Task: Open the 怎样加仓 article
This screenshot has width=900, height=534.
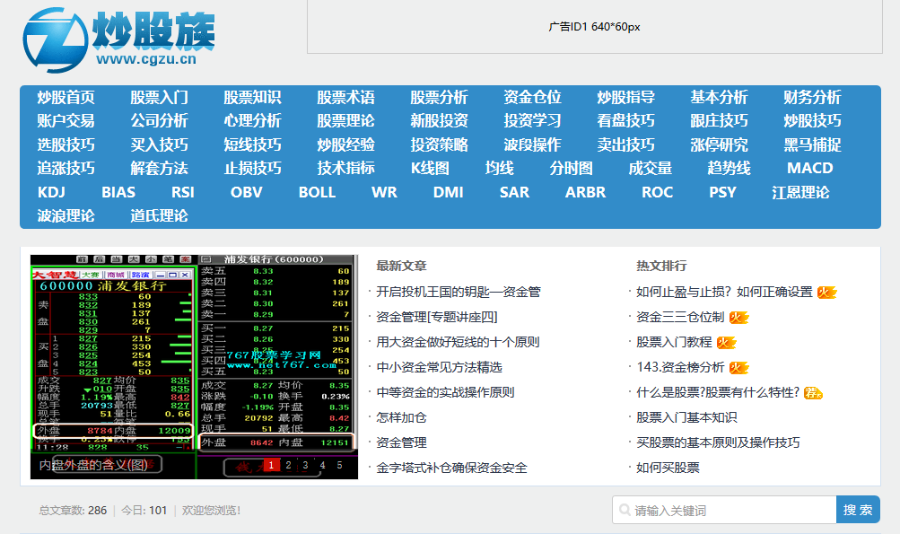Action: click(x=401, y=417)
